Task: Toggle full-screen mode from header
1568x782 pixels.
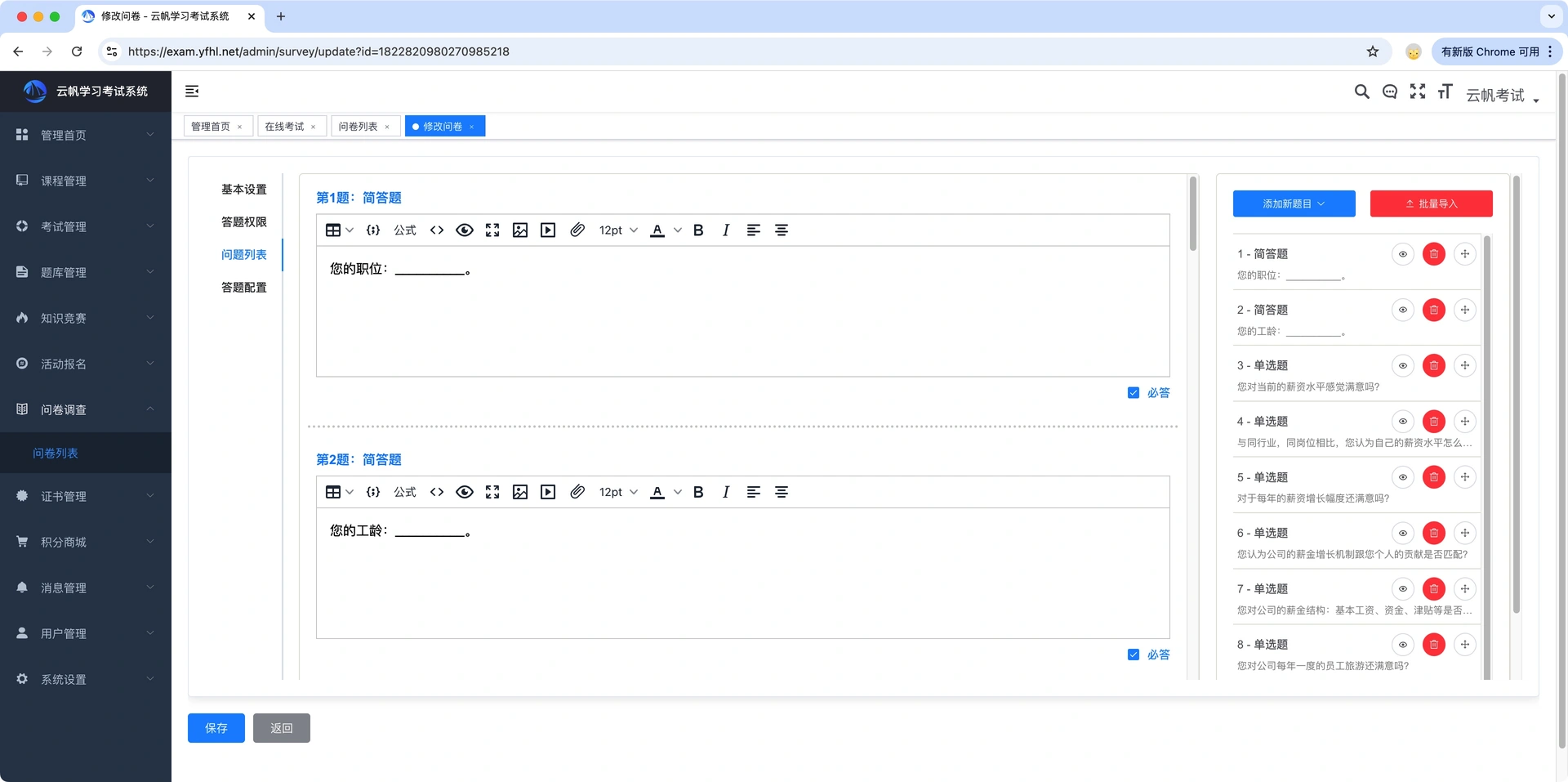Action: point(1418,92)
